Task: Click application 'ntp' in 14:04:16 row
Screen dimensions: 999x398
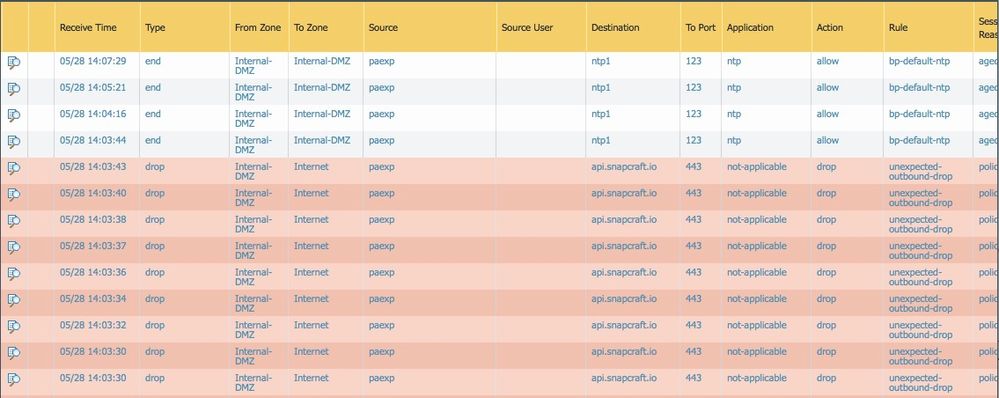Action: tap(734, 114)
